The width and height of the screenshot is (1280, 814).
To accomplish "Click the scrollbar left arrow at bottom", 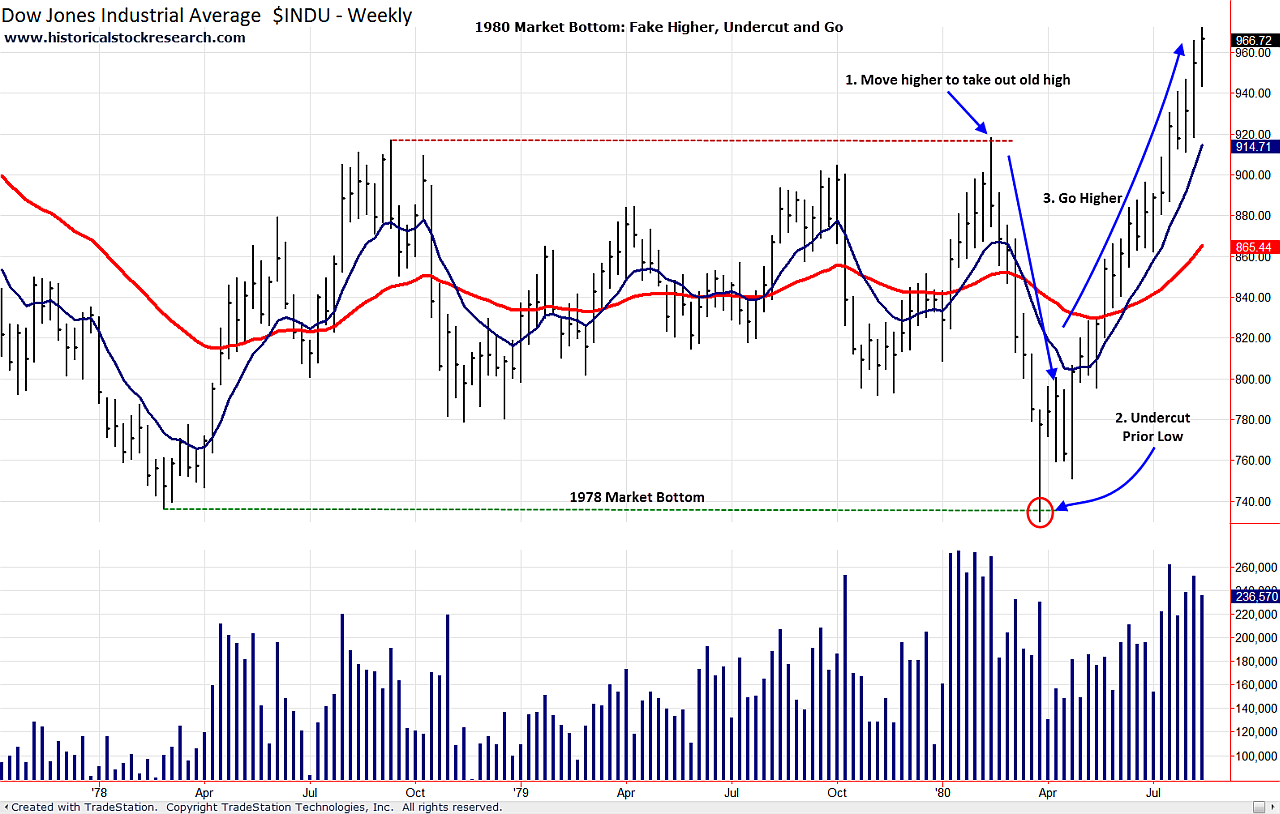I will (x=5, y=807).
